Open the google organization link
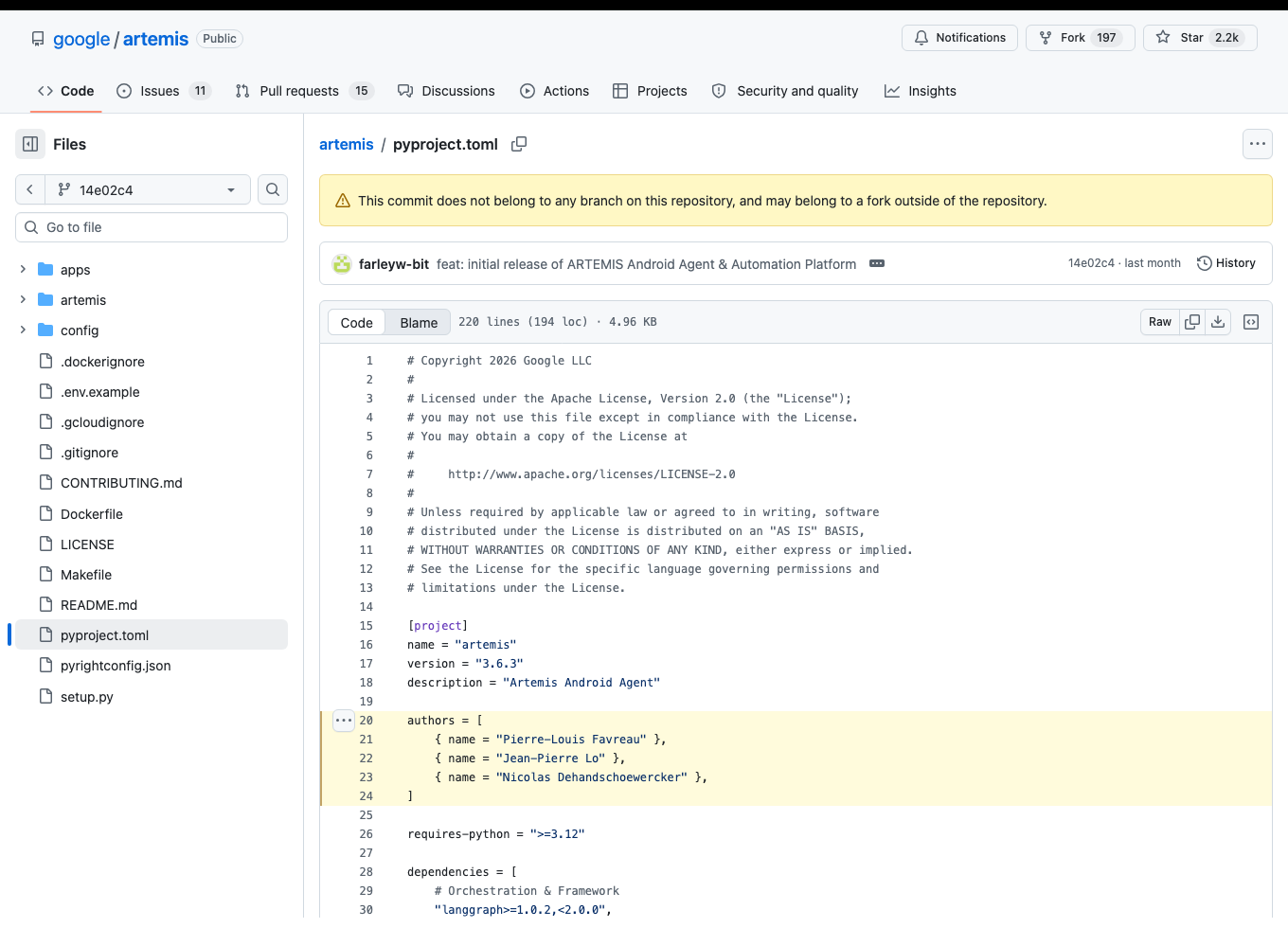The width and height of the screenshot is (1288, 928). [81, 39]
